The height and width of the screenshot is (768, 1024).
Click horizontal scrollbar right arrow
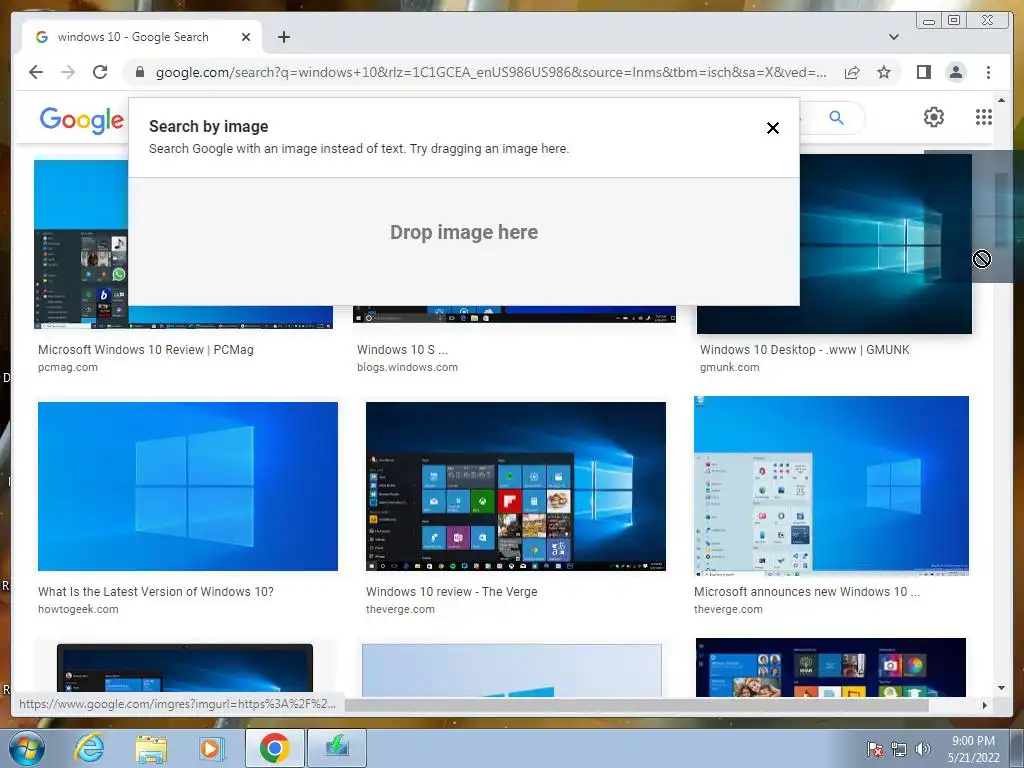pyautogui.click(x=985, y=705)
